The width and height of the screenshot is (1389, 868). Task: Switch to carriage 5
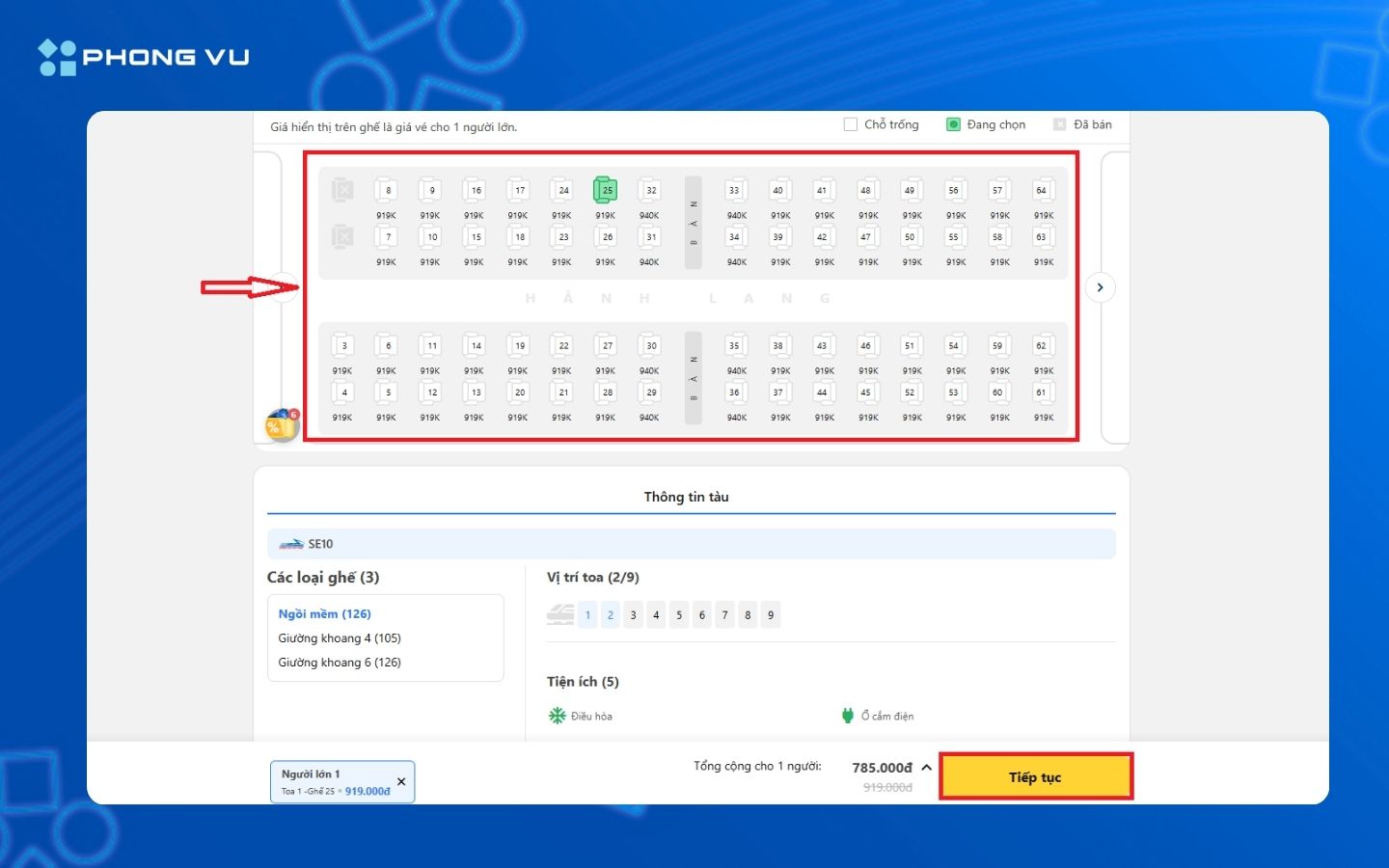tap(679, 615)
